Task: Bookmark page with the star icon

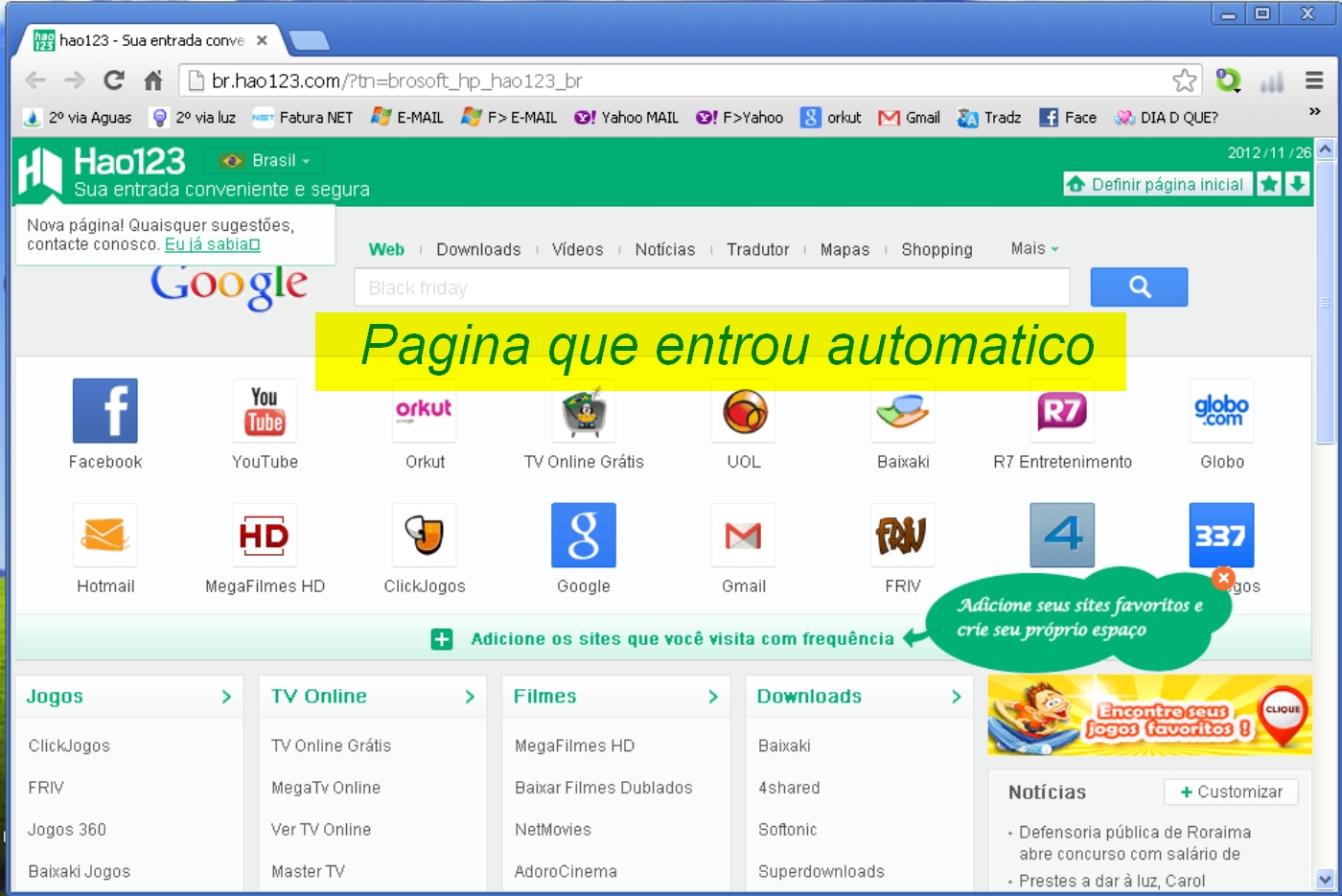Action: pyautogui.click(x=1185, y=80)
